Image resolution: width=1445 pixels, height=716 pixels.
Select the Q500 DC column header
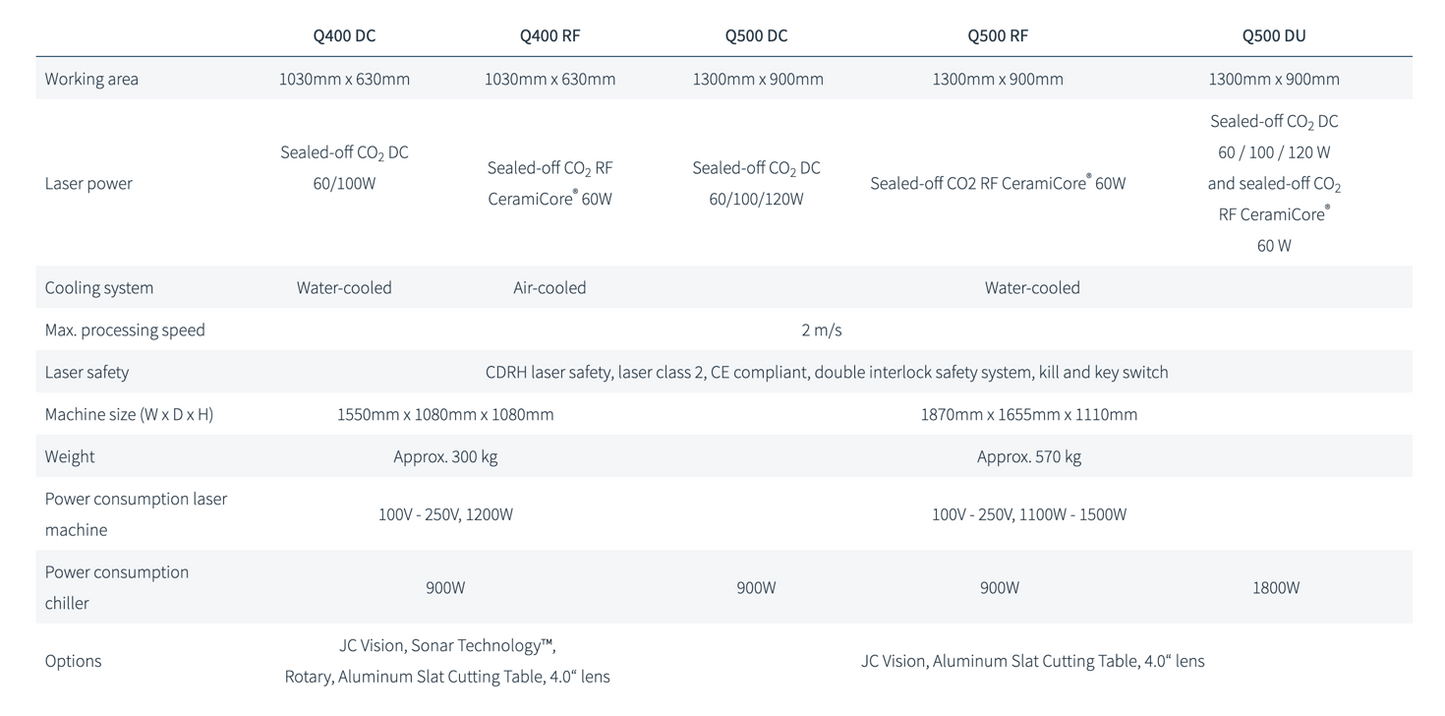756,36
